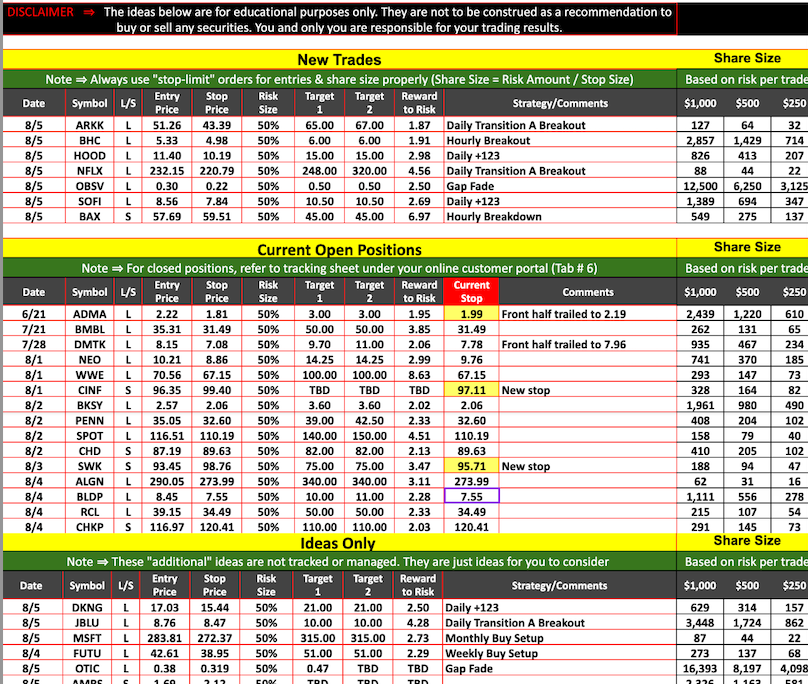Click the outlined BLDP current stop cell 7.55
The height and width of the screenshot is (684, 808).
pyautogui.click(x=471, y=496)
